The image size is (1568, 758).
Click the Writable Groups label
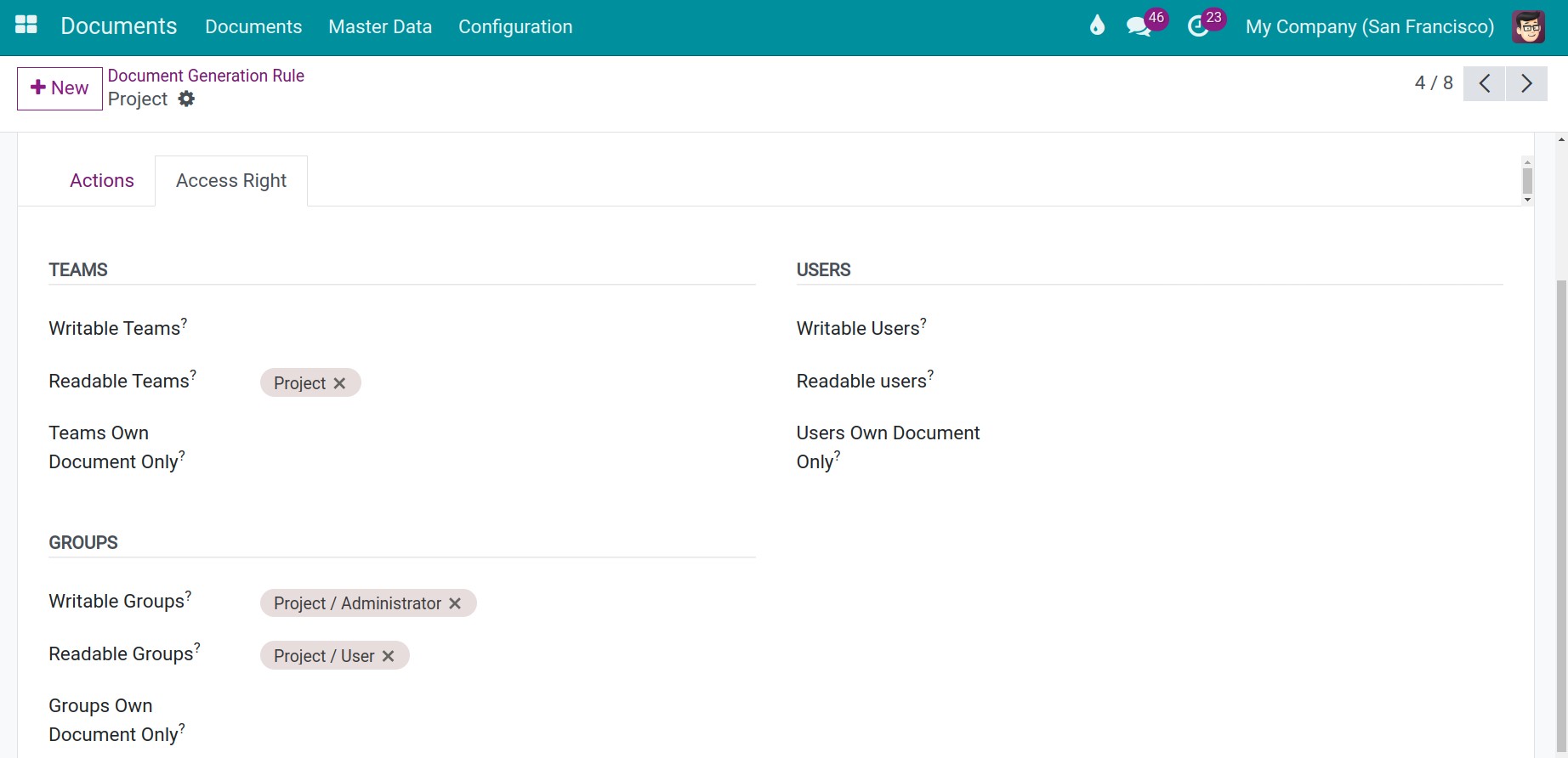(116, 602)
